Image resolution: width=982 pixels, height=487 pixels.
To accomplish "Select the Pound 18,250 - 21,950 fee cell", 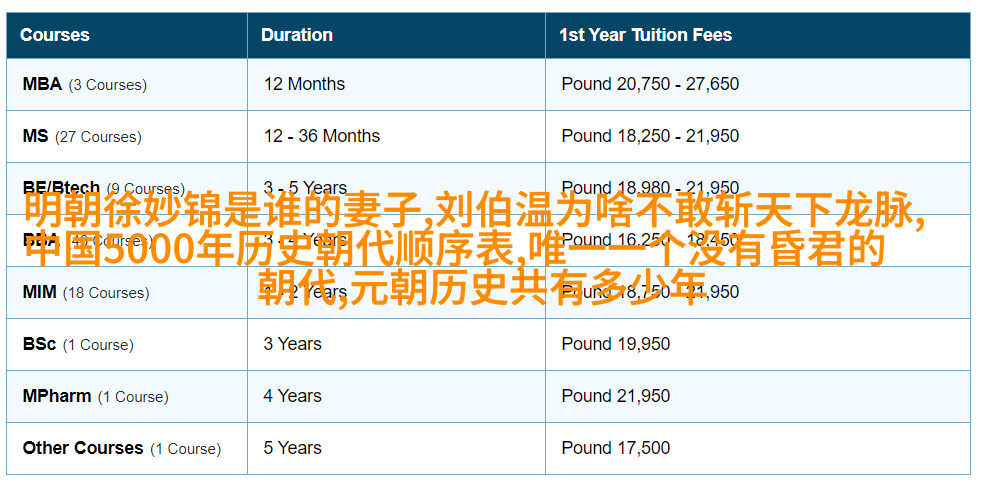I will pyautogui.click(x=650, y=136).
